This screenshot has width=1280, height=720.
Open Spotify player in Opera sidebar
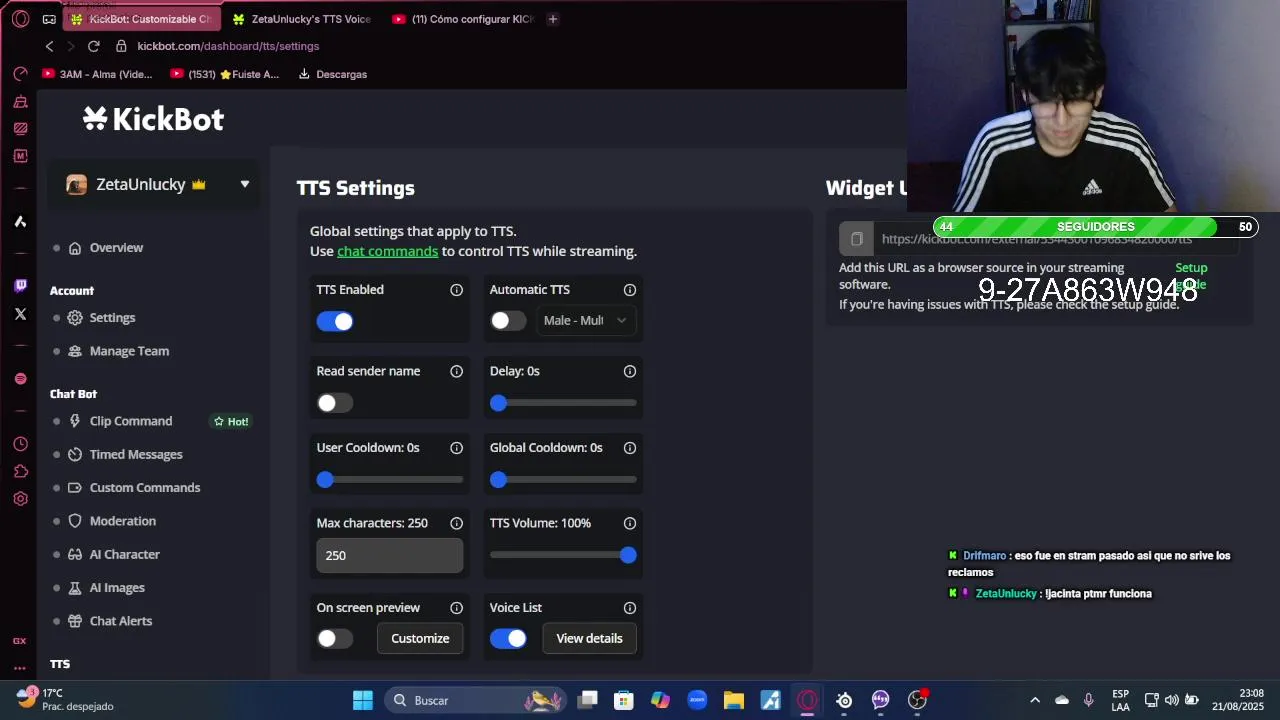(x=20, y=379)
